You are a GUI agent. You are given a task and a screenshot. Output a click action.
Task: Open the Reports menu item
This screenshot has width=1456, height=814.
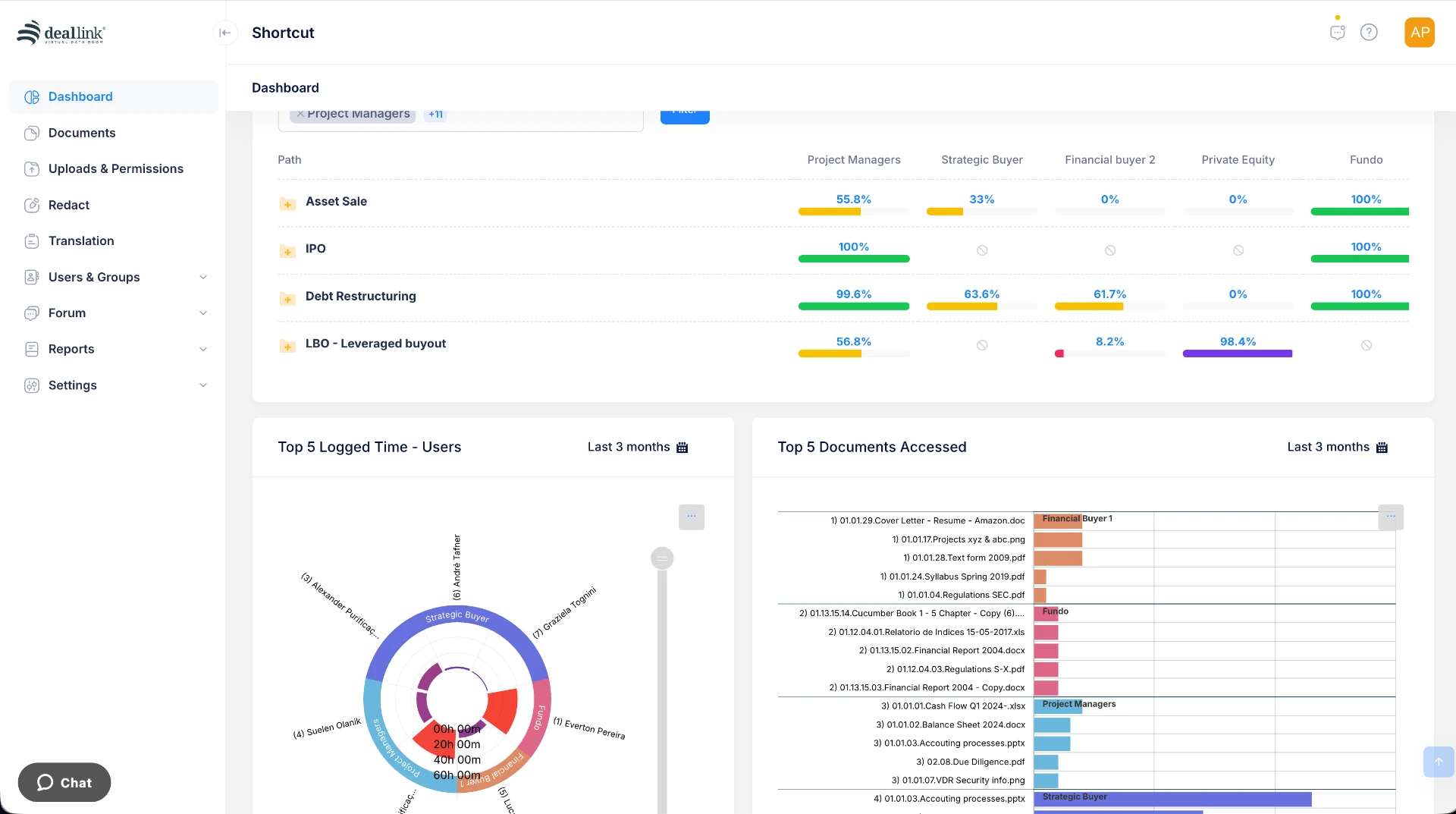point(114,349)
